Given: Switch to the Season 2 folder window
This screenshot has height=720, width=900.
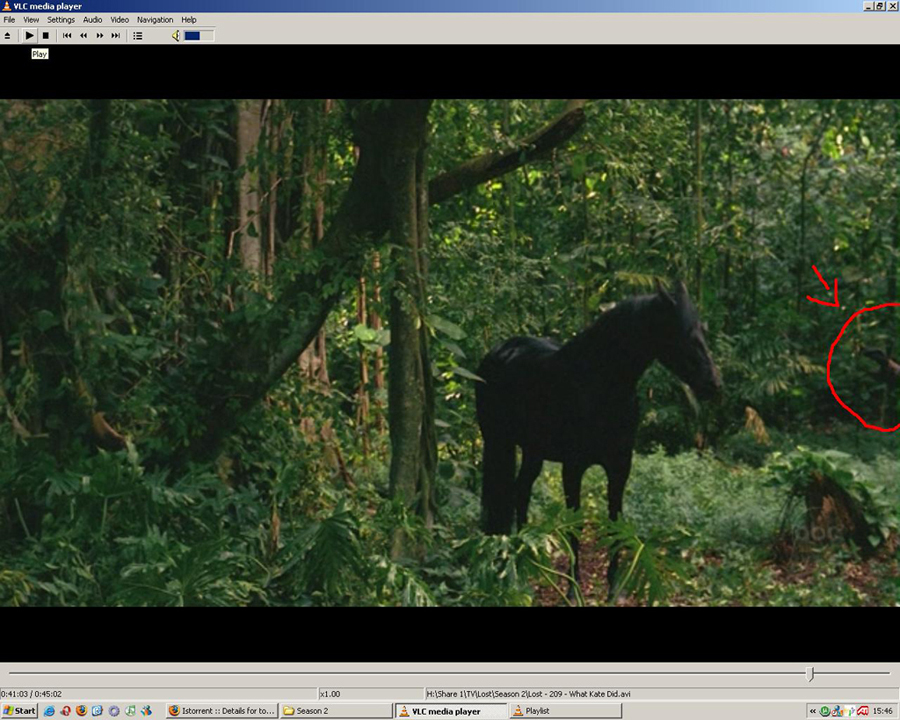Looking at the screenshot, I should [336, 711].
